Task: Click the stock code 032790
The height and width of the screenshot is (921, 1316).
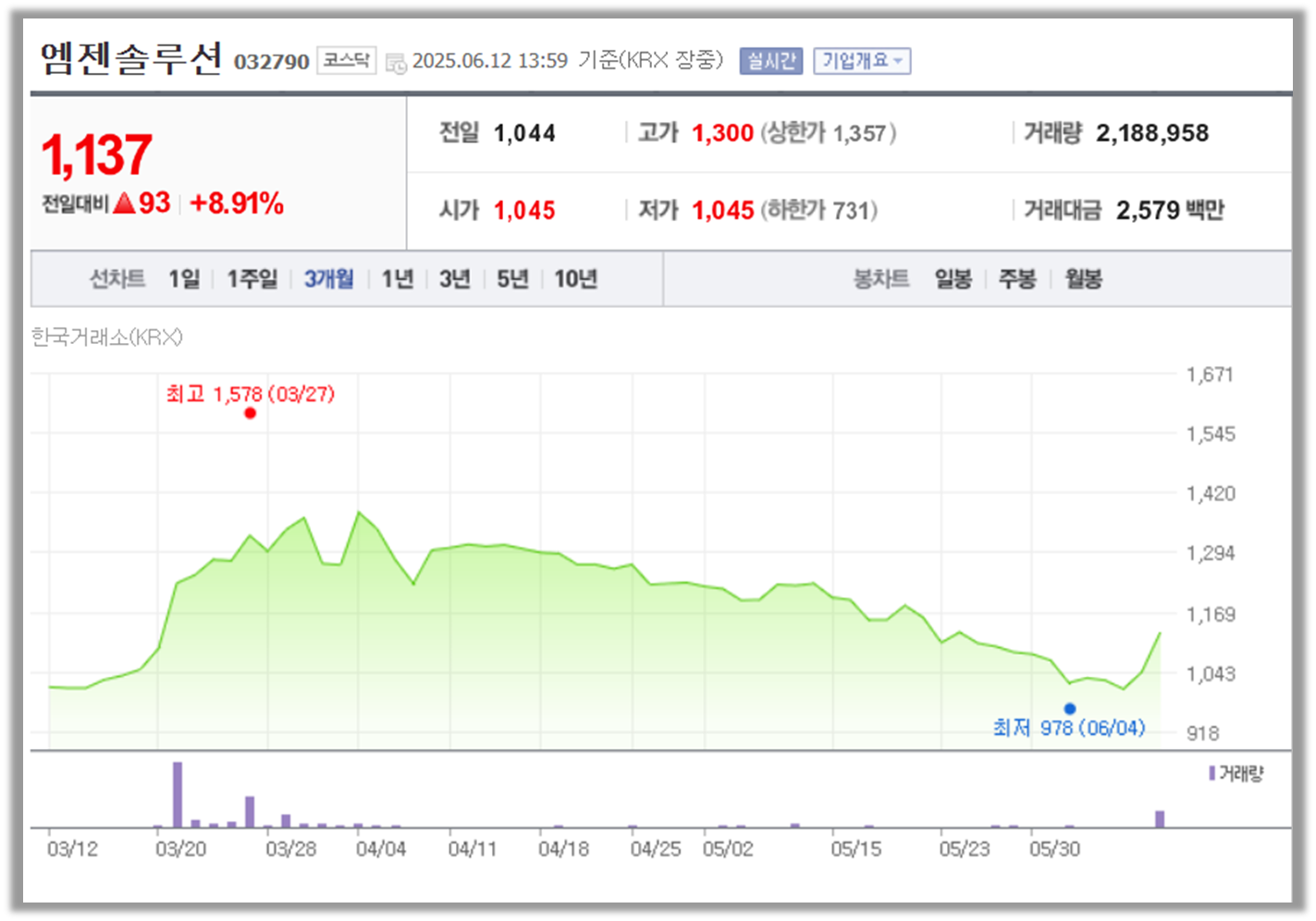Action: coord(271,62)
